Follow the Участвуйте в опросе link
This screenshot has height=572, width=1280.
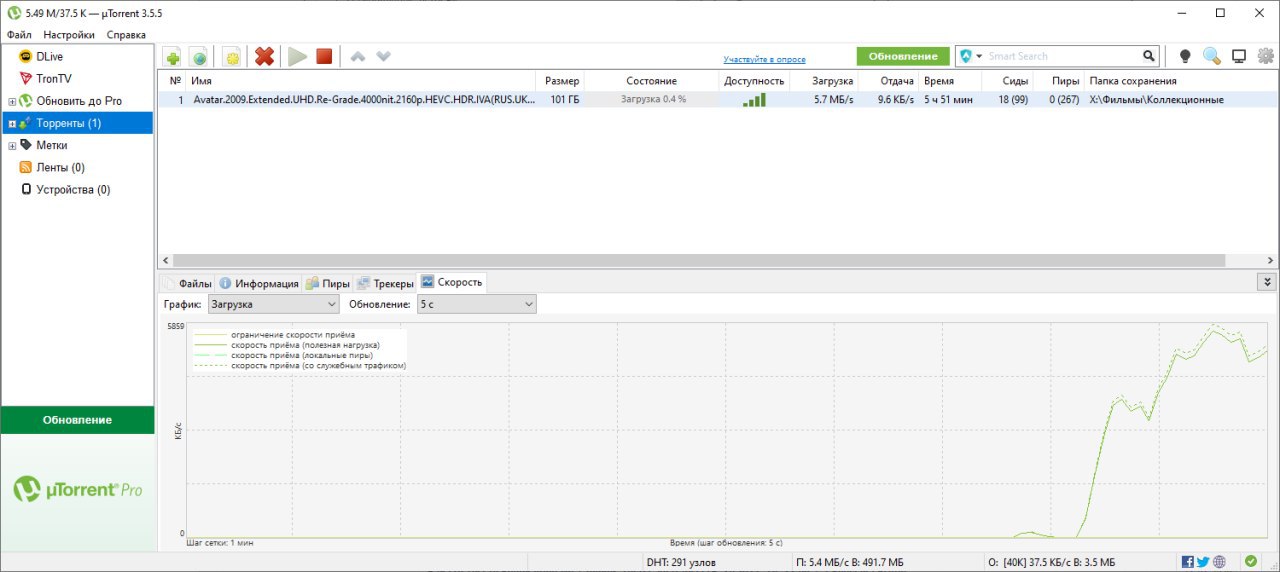(x=764, y=60)
